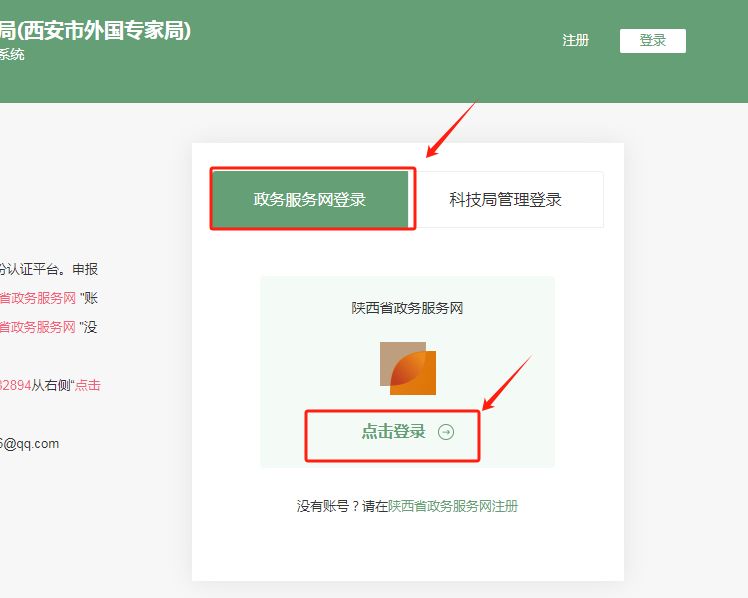Click the red 省政务服务网 link before "账"
Screen dimensions: 748x598
click(x=38, y=298)
